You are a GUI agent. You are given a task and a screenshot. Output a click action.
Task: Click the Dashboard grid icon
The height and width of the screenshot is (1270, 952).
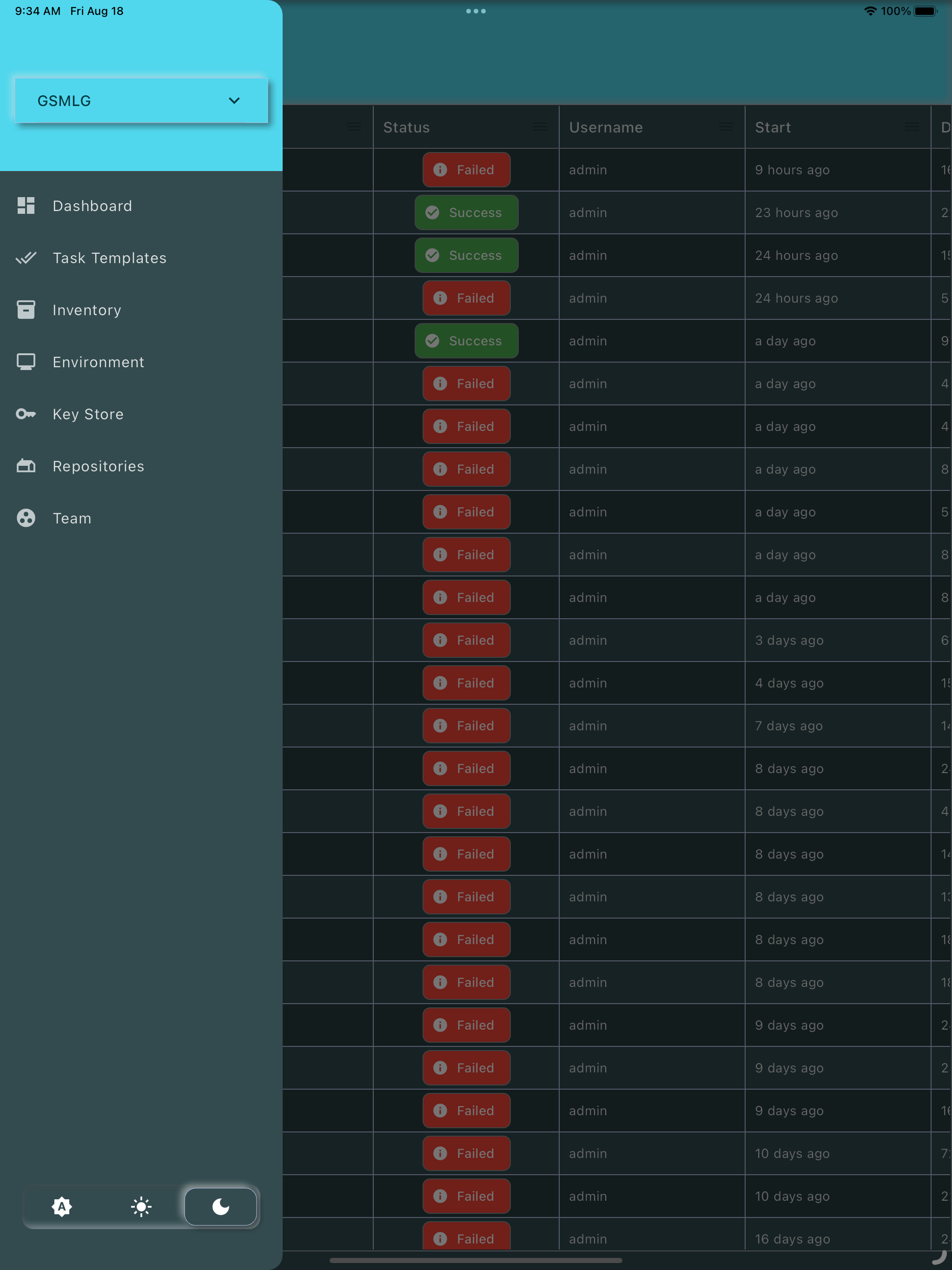click(x=26, y=205)
